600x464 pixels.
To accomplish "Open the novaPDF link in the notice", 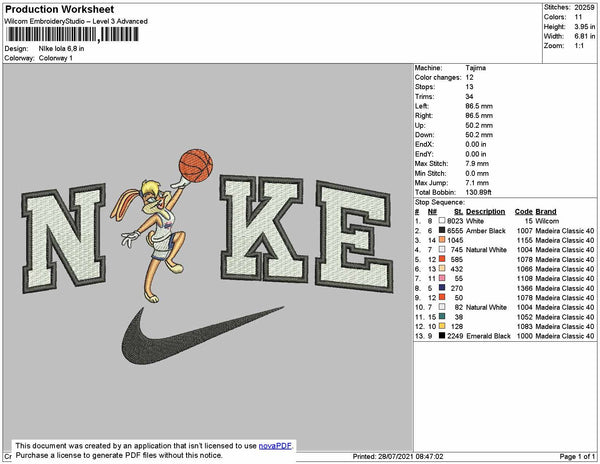I will pyautogui.click(x=275, y=446).
